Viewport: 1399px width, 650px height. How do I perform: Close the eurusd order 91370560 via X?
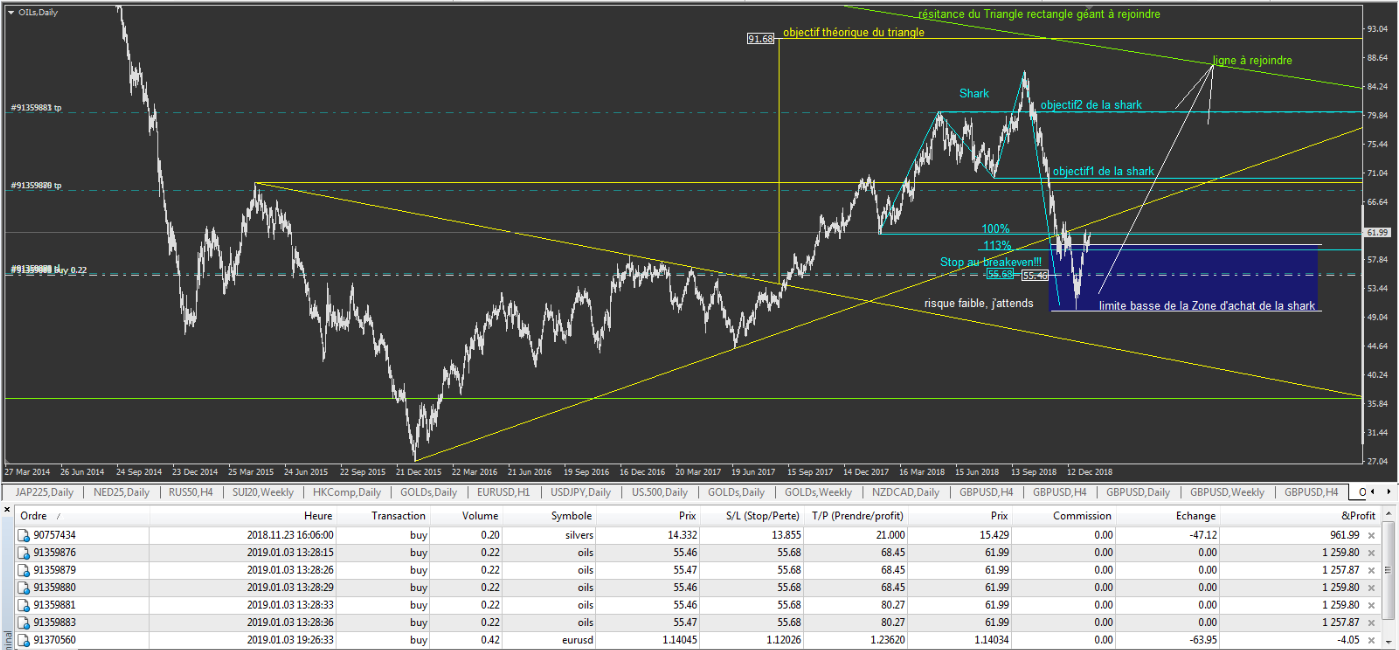pyautogui.click(x=1371, y=640)
